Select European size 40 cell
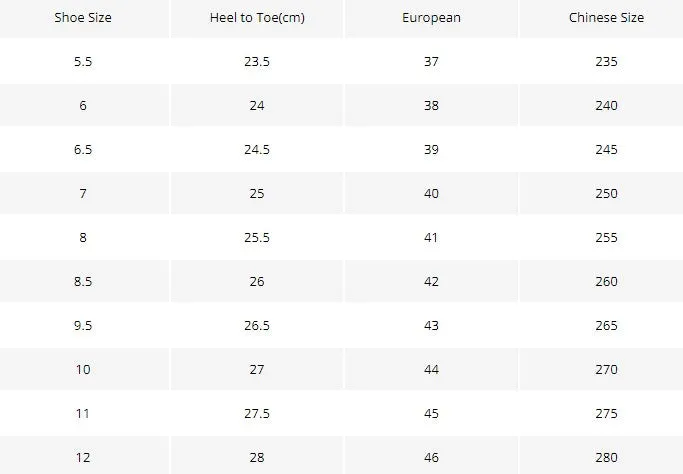683x474 pixels. (431, 193)
